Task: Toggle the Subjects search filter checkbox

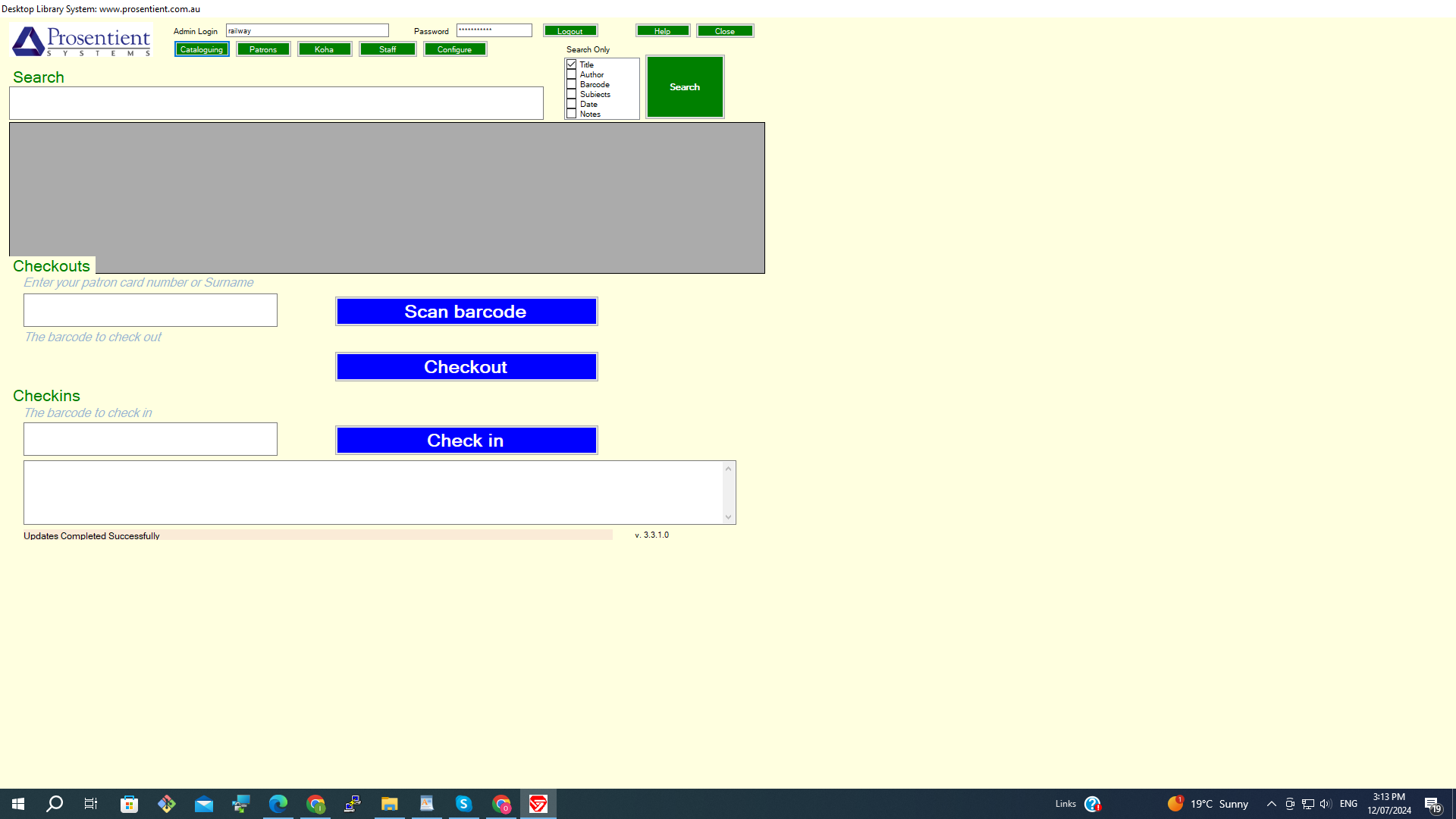Action: (x=571, y=94)
